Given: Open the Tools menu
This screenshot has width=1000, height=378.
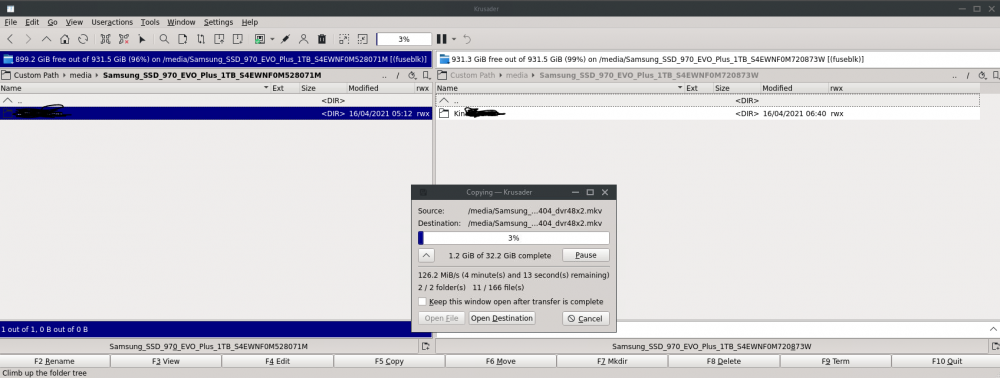Looking at the screenshot, I should (150, 22).
